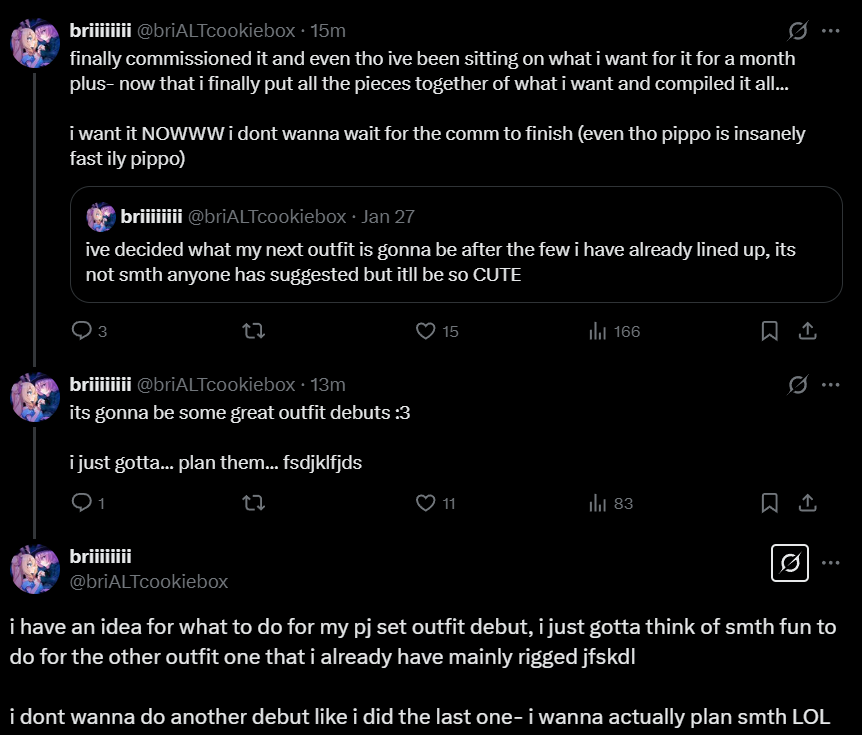View analytics showing 83 views

pyautogui.click(x=598, y=503)
